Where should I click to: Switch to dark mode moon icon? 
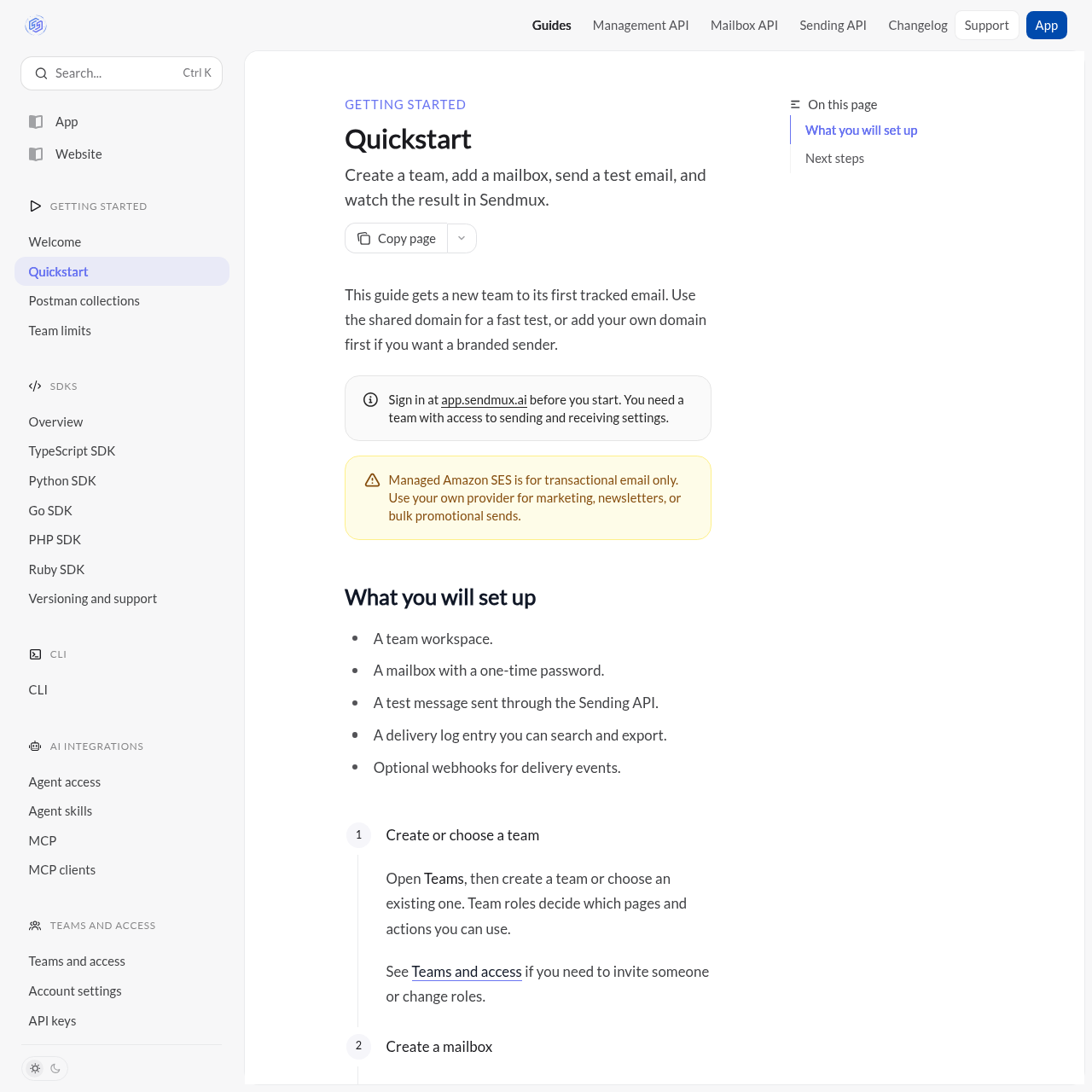point(55,1068)
